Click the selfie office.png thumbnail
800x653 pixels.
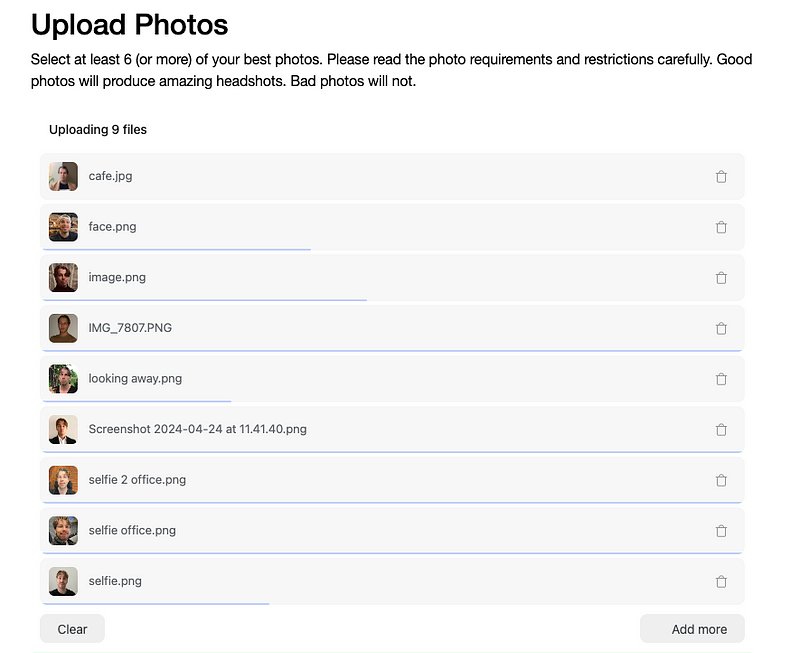tap(63, 531)
